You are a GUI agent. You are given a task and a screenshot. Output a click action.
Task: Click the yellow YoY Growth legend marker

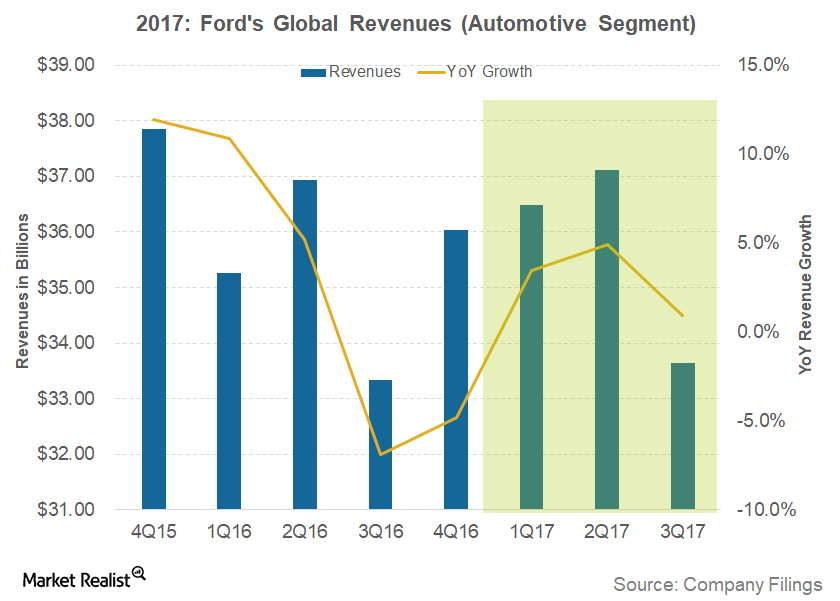pyautogui.click(x=430, y=71)
